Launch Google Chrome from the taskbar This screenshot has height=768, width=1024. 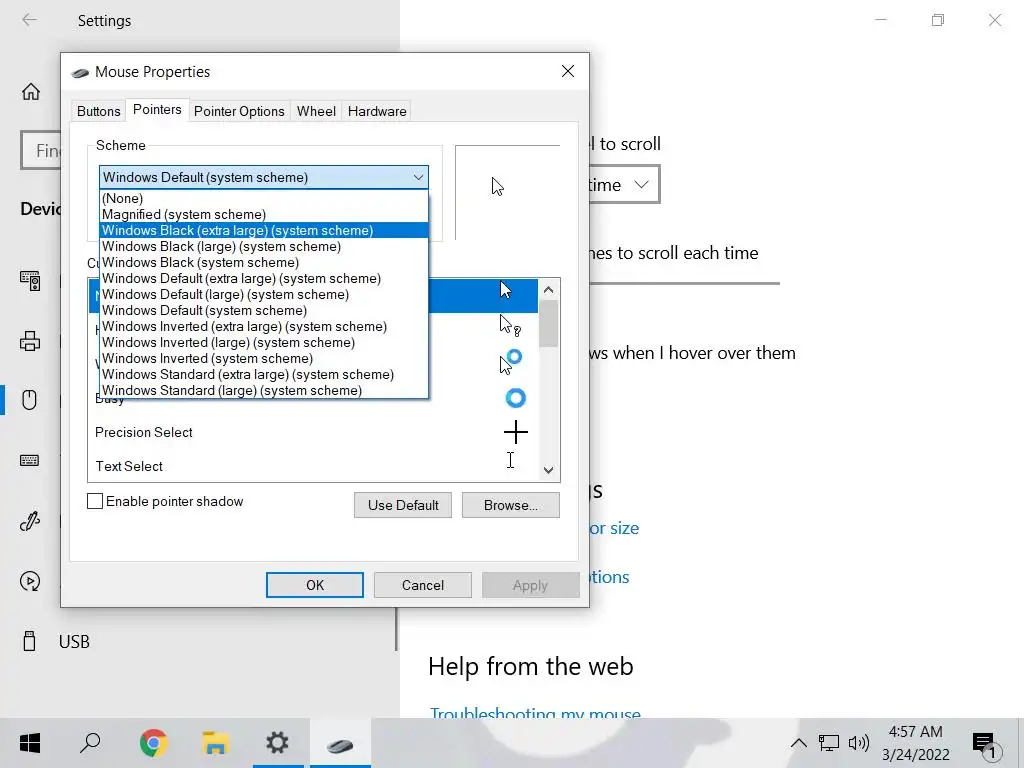(153, 743)
